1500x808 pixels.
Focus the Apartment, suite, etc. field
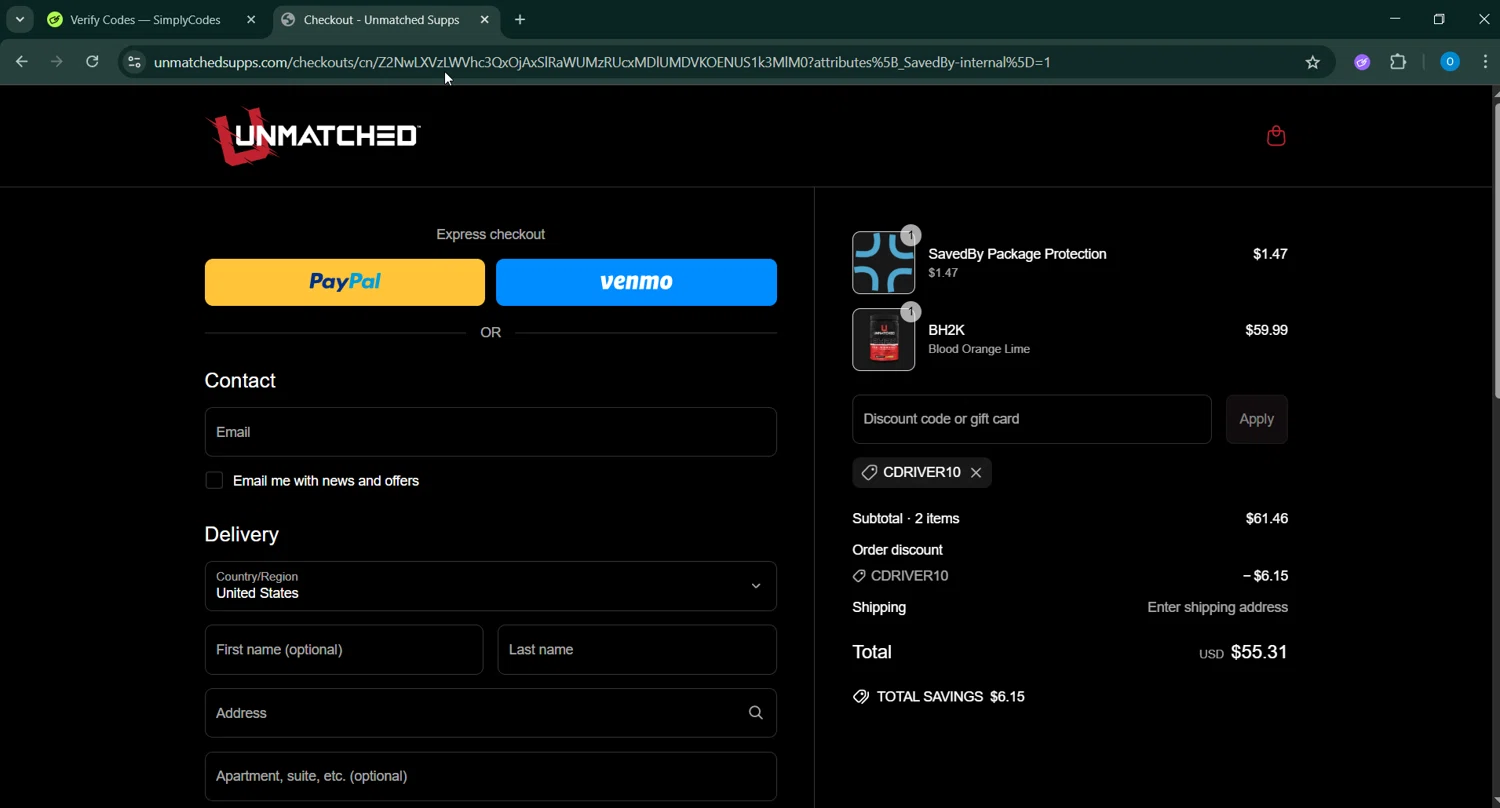pyautogui.click(x=491, y=776)
